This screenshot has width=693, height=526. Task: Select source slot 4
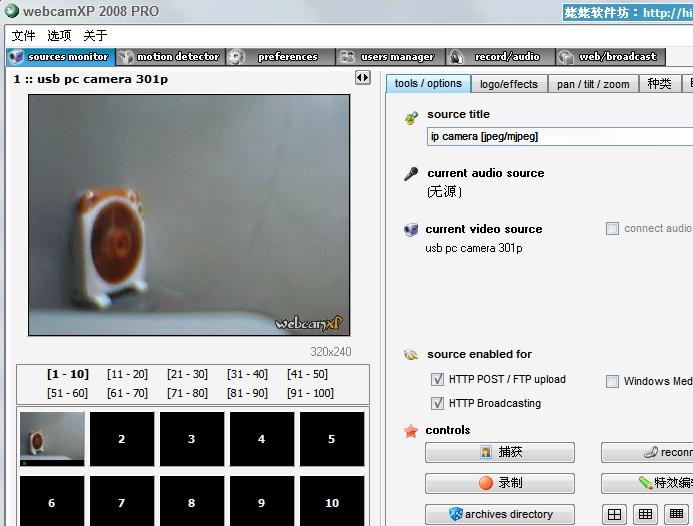(262, 439)
